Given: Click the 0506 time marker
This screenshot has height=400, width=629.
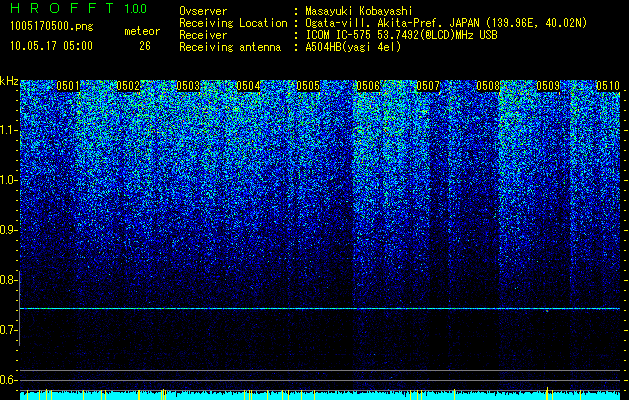Looking at the screenshot, I should point(368,86).
